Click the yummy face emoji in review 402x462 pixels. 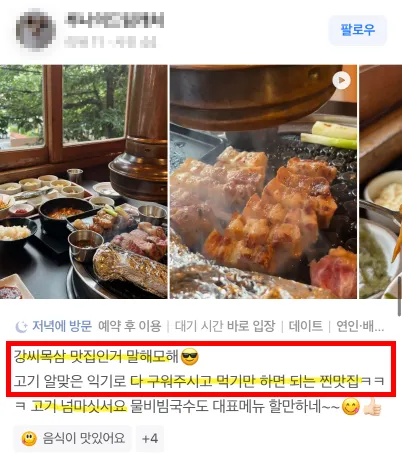point(351,407)
